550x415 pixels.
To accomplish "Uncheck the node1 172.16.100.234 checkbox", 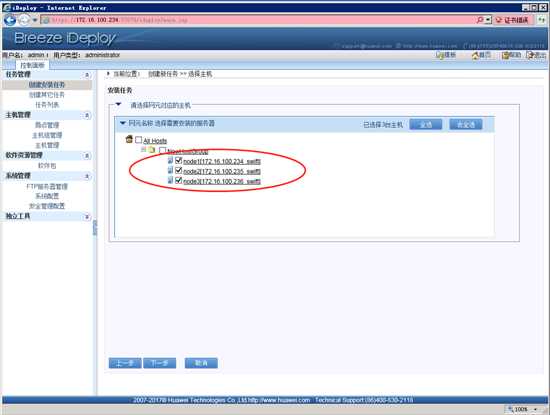I will pos(178,160).
